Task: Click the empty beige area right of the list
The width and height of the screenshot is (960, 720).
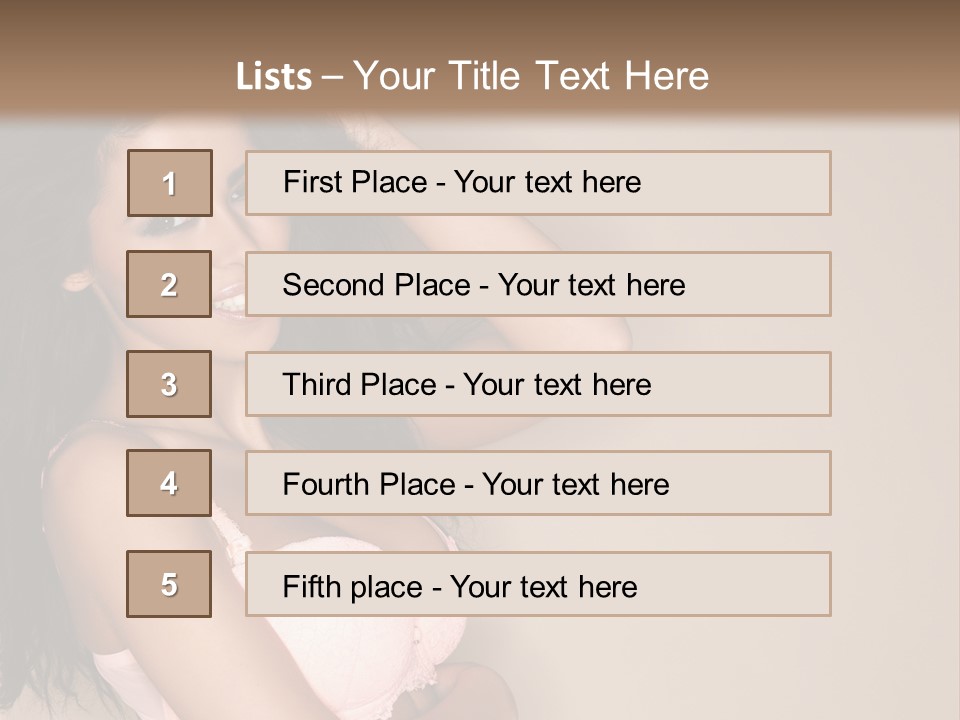Action: (x=895, y=400)
